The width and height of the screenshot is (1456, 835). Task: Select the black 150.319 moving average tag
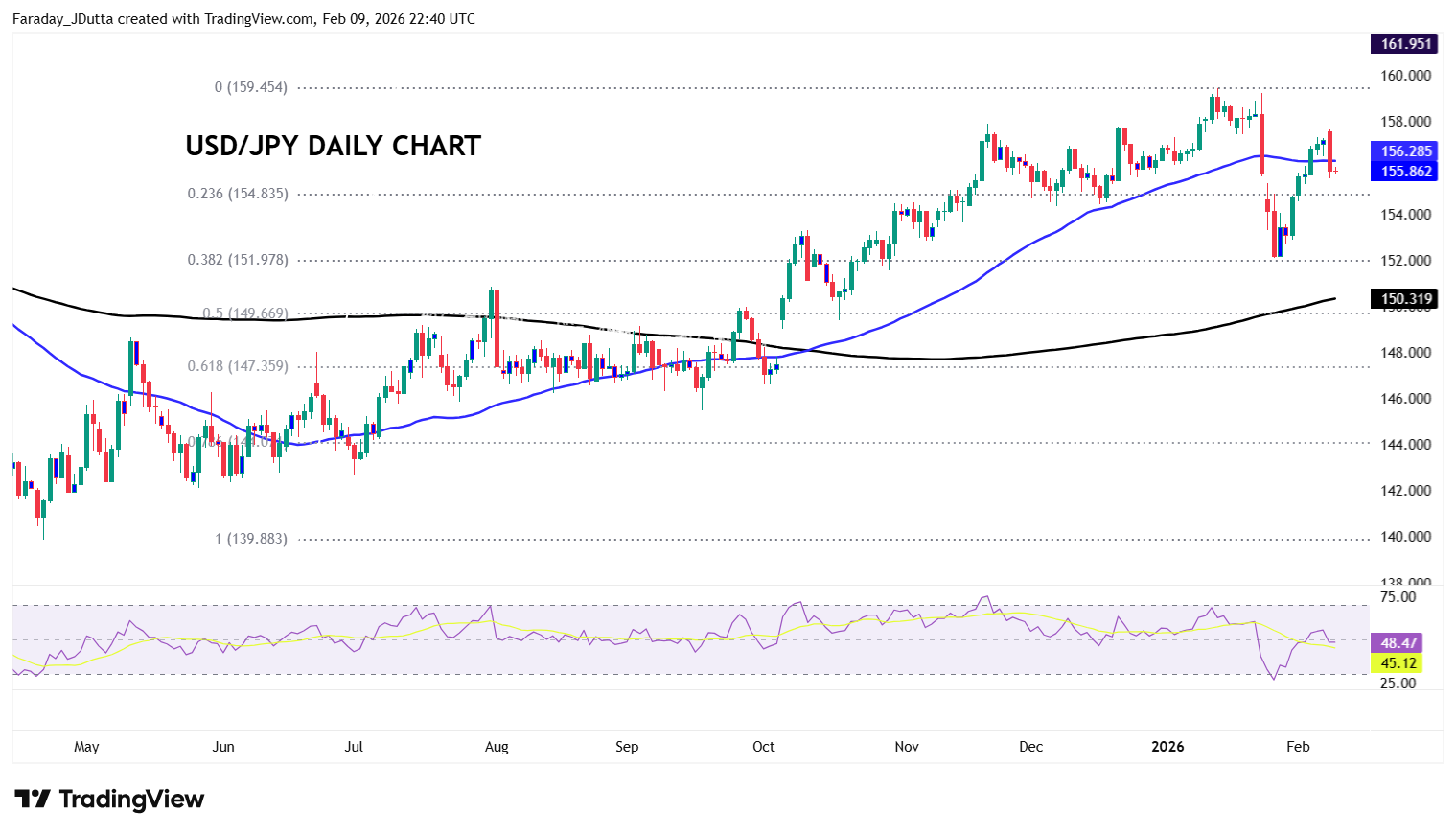(x=1405, y=299)
